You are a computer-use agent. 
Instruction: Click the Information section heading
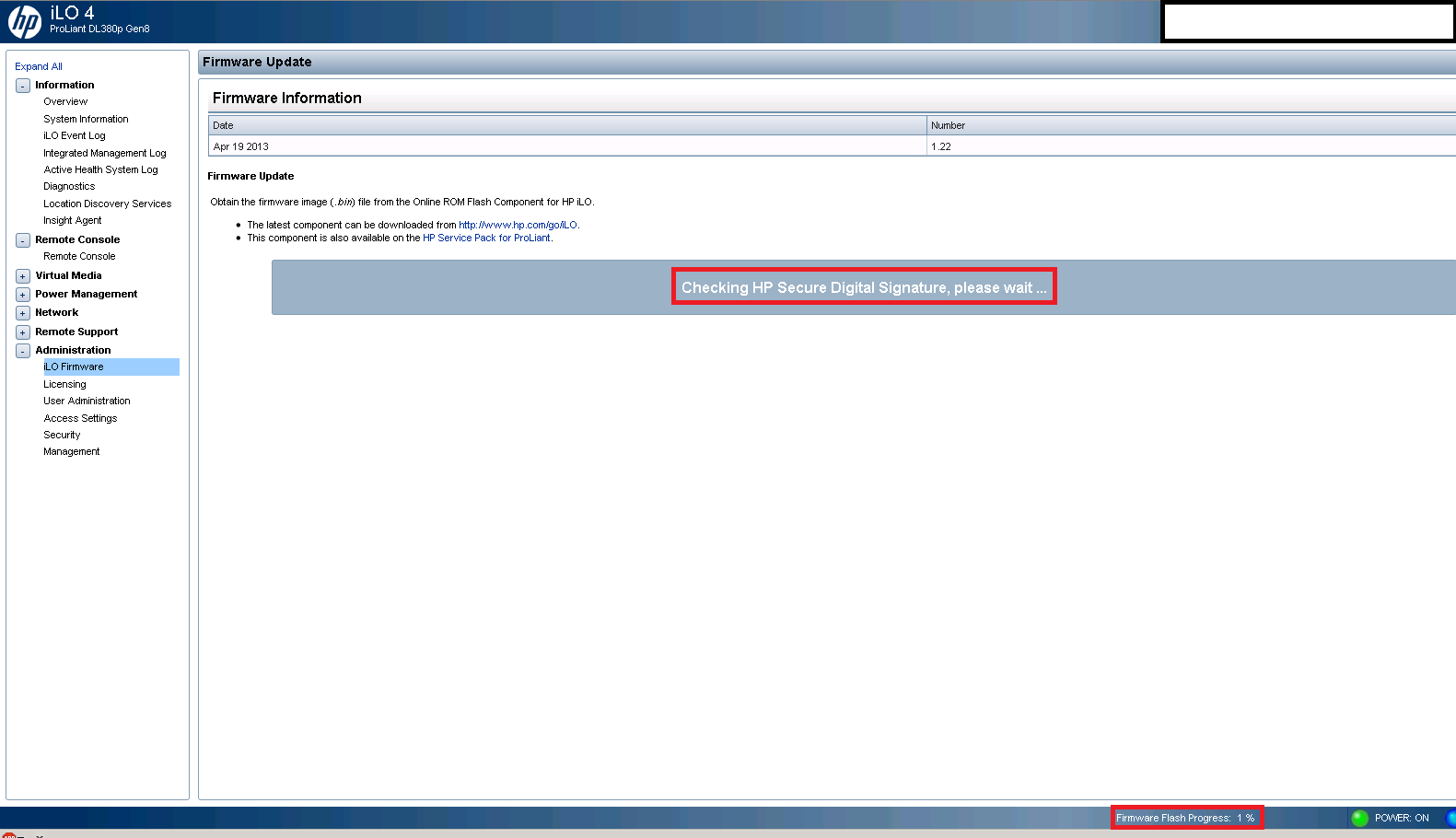(64, 85)
